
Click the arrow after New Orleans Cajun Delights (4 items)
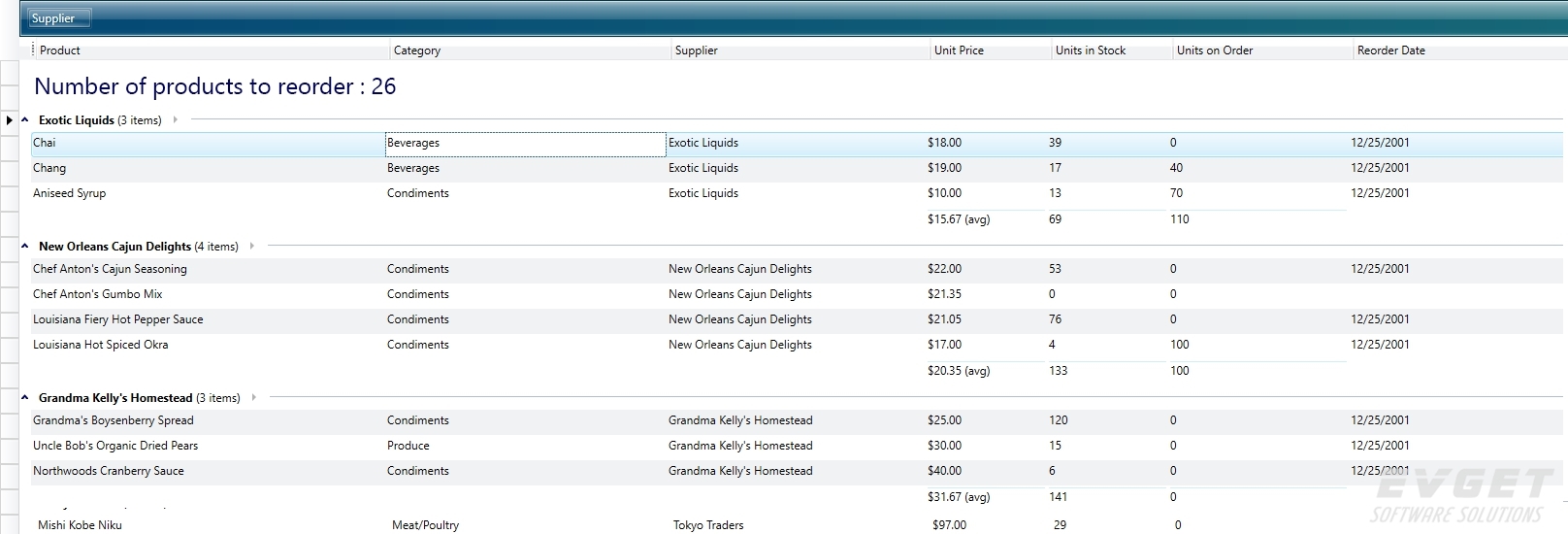tap(252, 247)
